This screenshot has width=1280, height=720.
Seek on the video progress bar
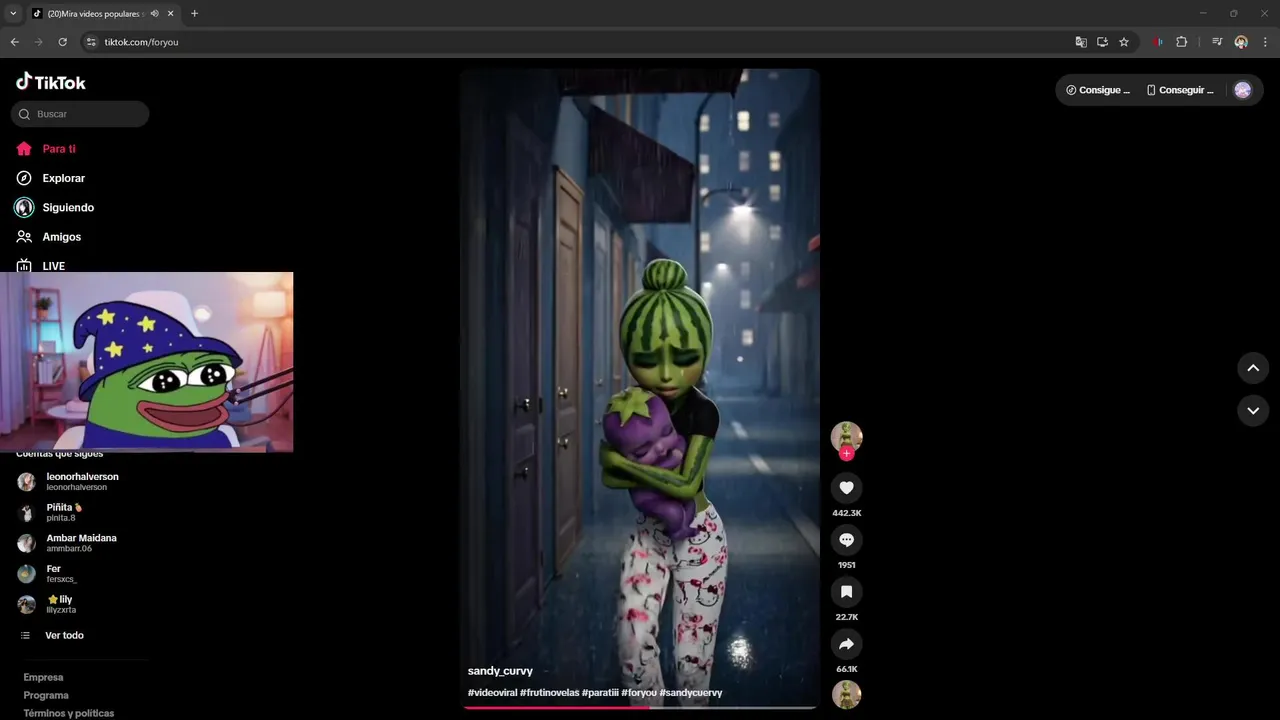click(x=640, y=708)
